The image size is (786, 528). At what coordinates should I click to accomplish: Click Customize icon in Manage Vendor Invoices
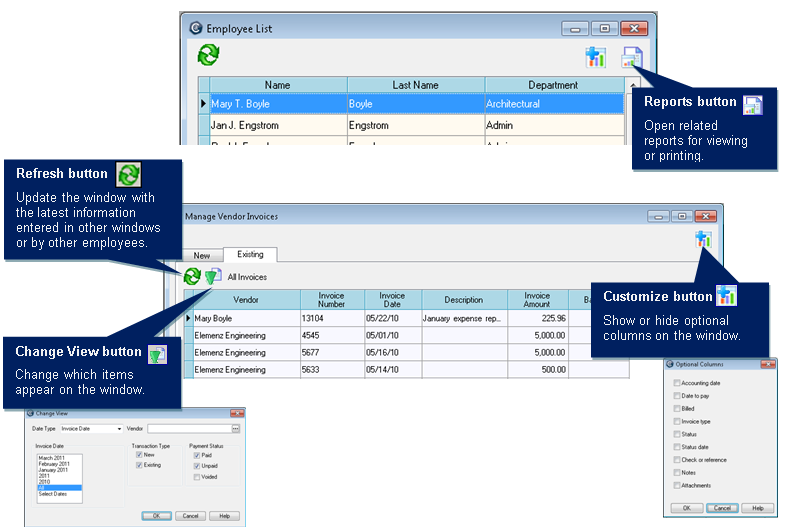[x=702, y=239]
